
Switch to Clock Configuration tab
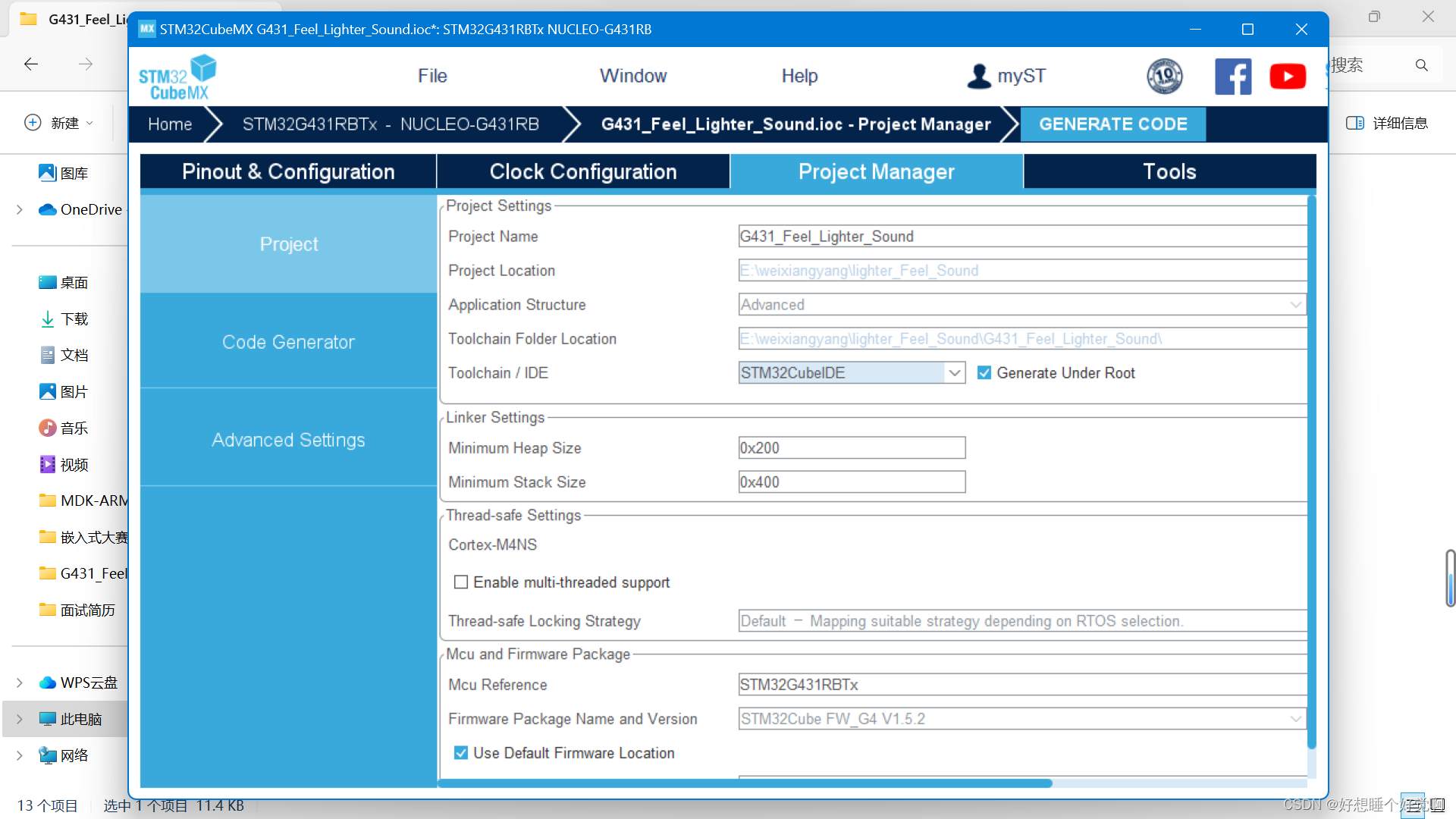(x=583, y=171)
